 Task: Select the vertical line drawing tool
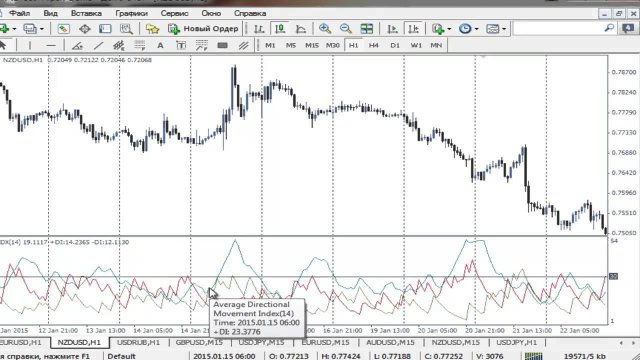click(x=30, y=45)
